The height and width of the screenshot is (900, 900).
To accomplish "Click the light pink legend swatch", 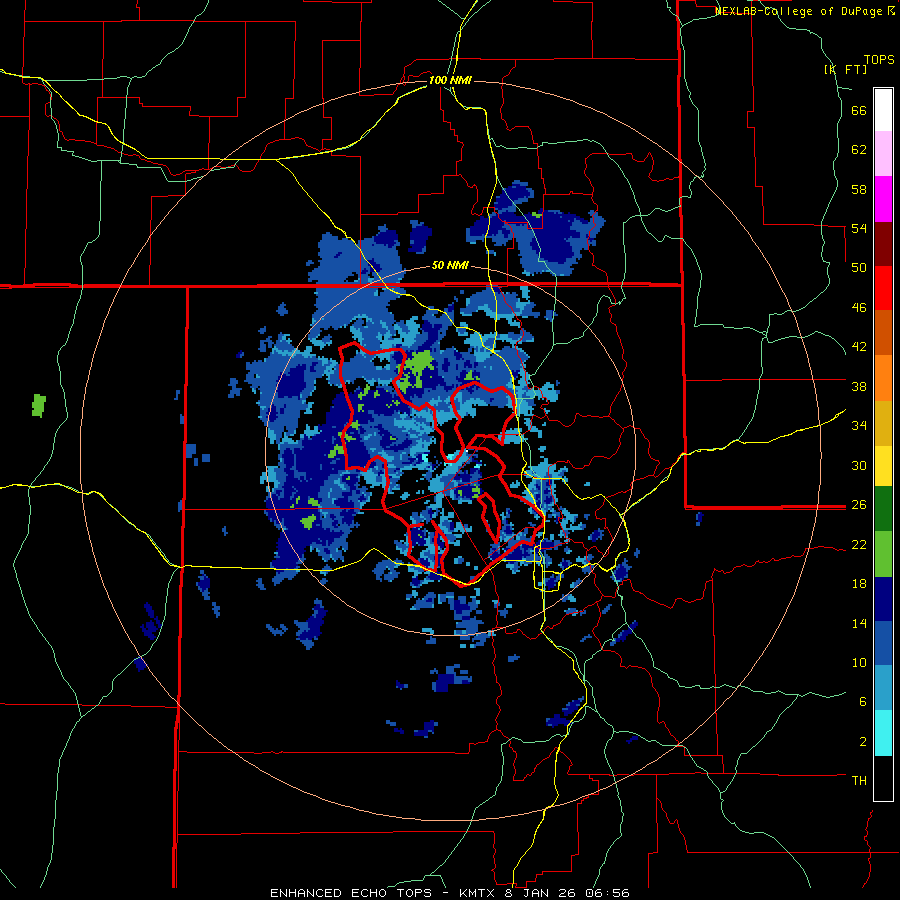I will click(x=883, y=154).
